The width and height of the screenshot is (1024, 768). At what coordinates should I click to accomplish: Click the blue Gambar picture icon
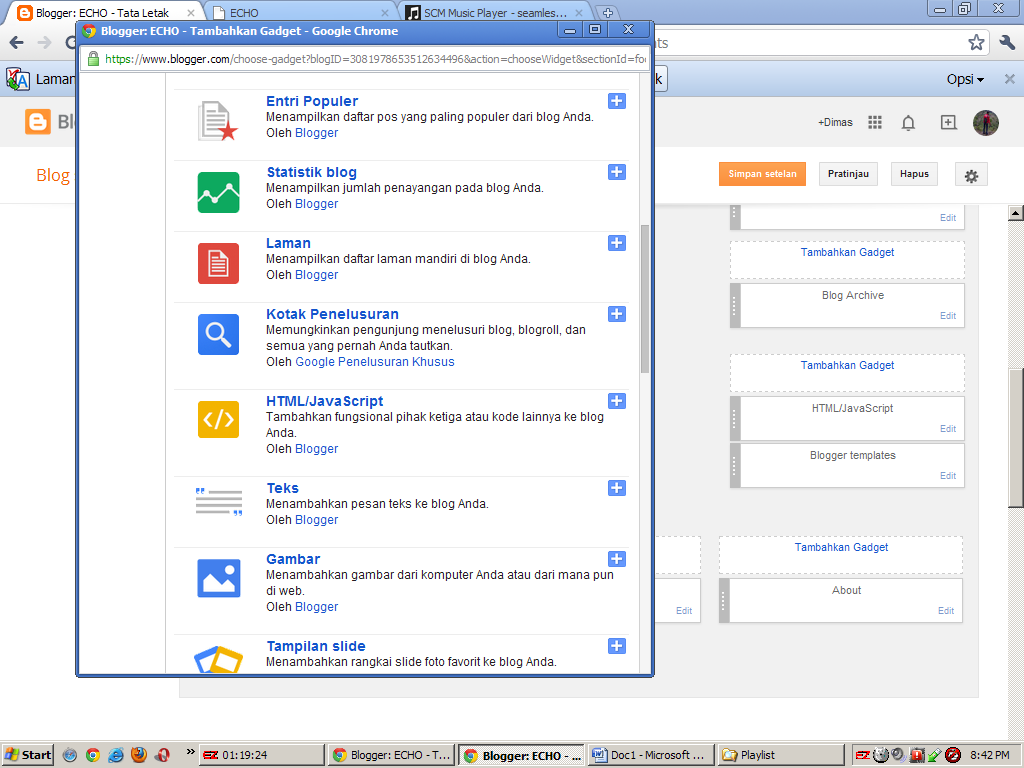click(x=219, y=578)
